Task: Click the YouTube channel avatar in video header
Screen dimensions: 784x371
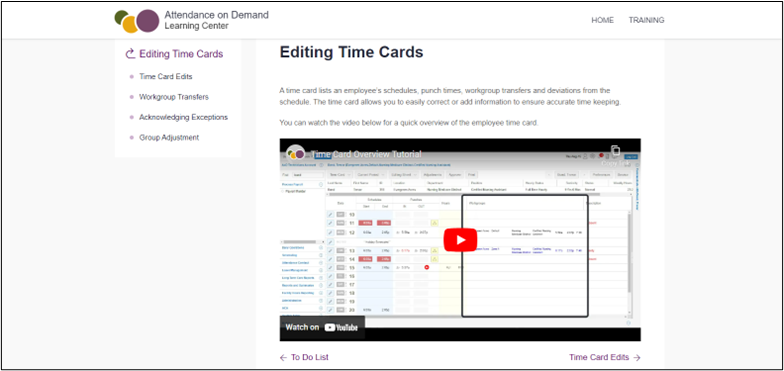Action: pyautogui.click(x=296, y=153)
